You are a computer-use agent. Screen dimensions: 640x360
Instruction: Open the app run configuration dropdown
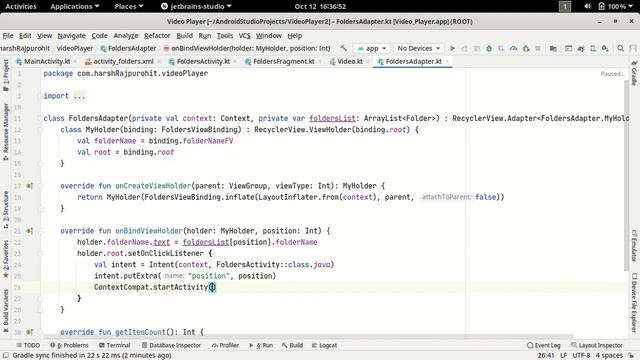point(371,48)
